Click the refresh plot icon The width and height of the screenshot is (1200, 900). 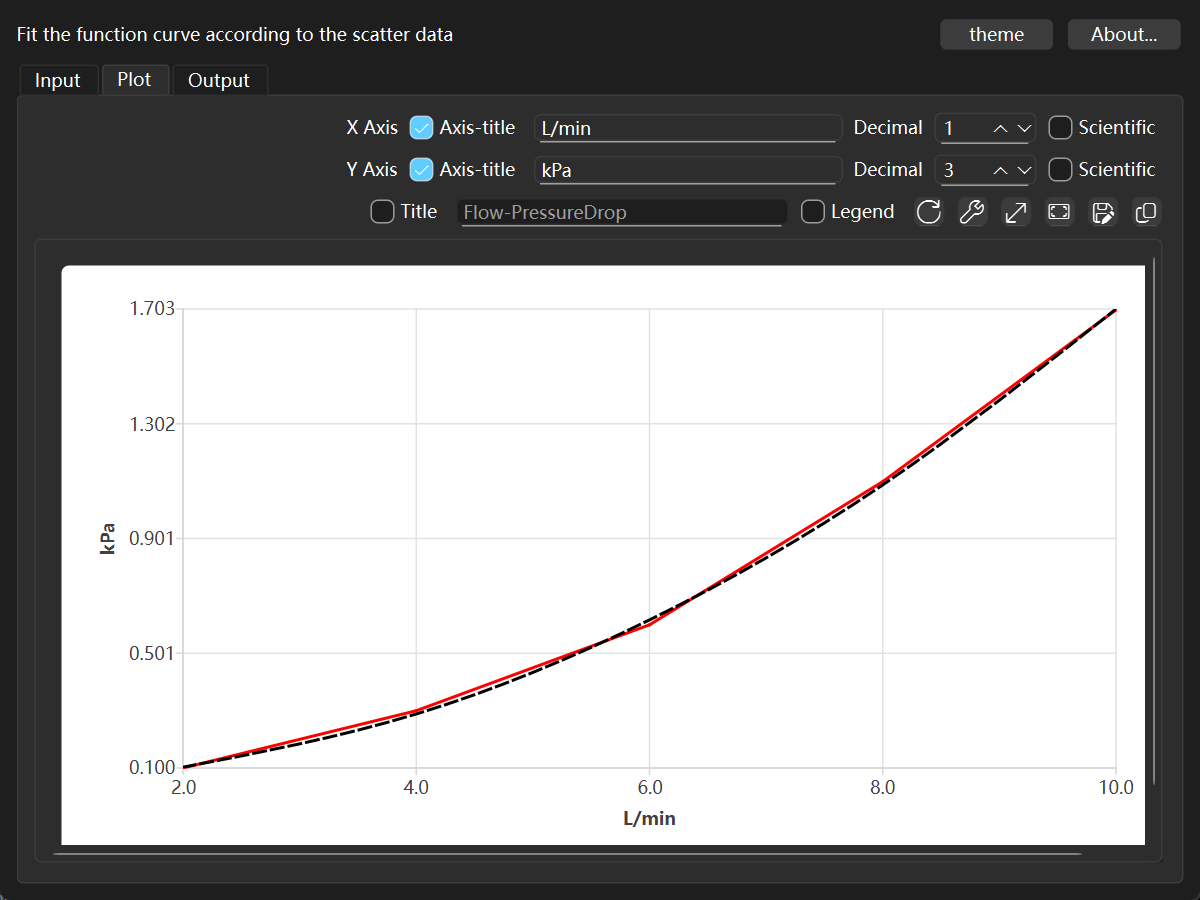pos(929,212)
